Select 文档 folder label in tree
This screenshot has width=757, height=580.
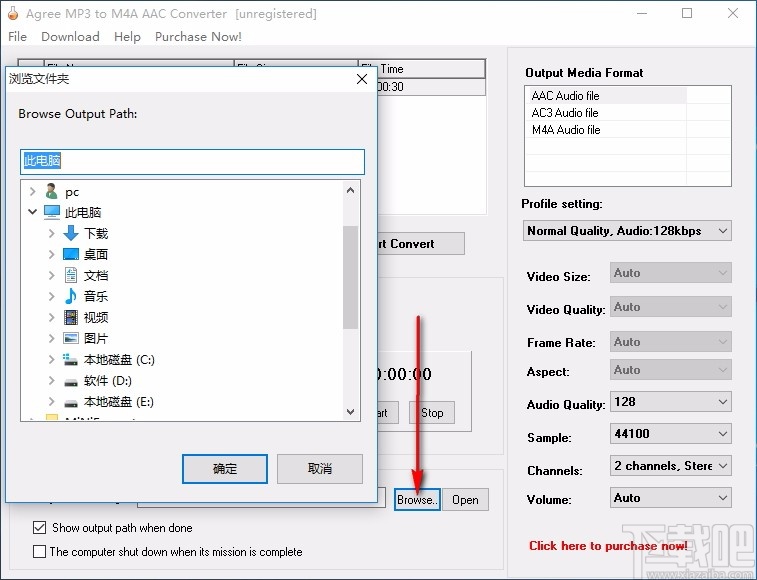click(96, 275)
